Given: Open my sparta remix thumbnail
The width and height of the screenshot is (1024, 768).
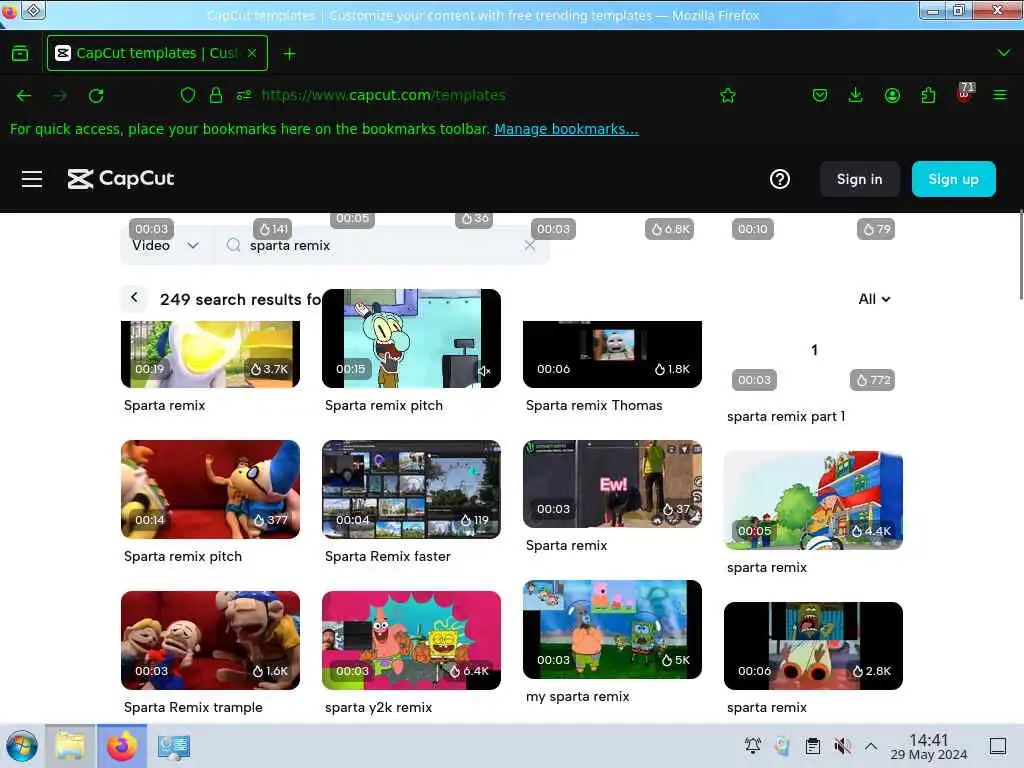Looking at the screenshot, I should [612, 630].
